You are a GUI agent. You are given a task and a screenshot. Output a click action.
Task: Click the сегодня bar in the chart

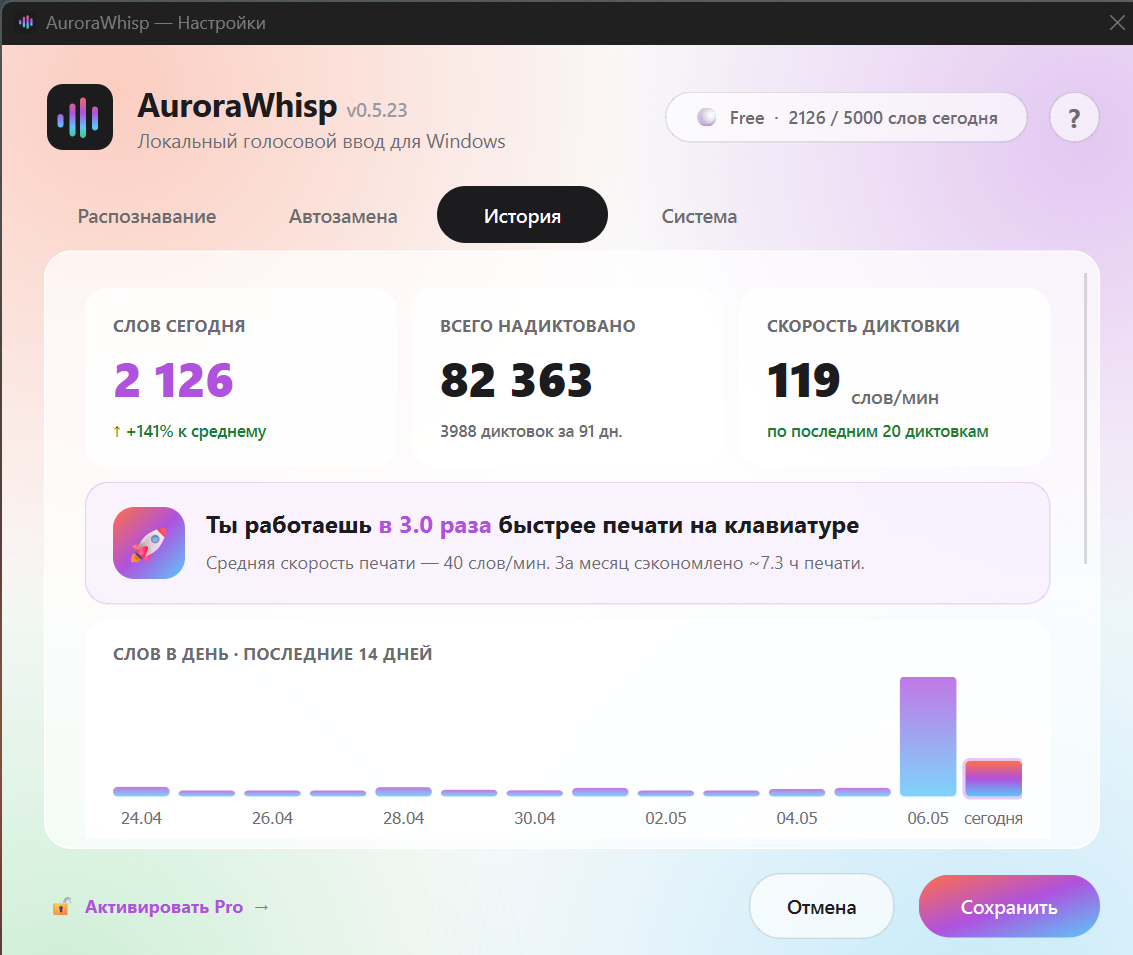(994, 778)
